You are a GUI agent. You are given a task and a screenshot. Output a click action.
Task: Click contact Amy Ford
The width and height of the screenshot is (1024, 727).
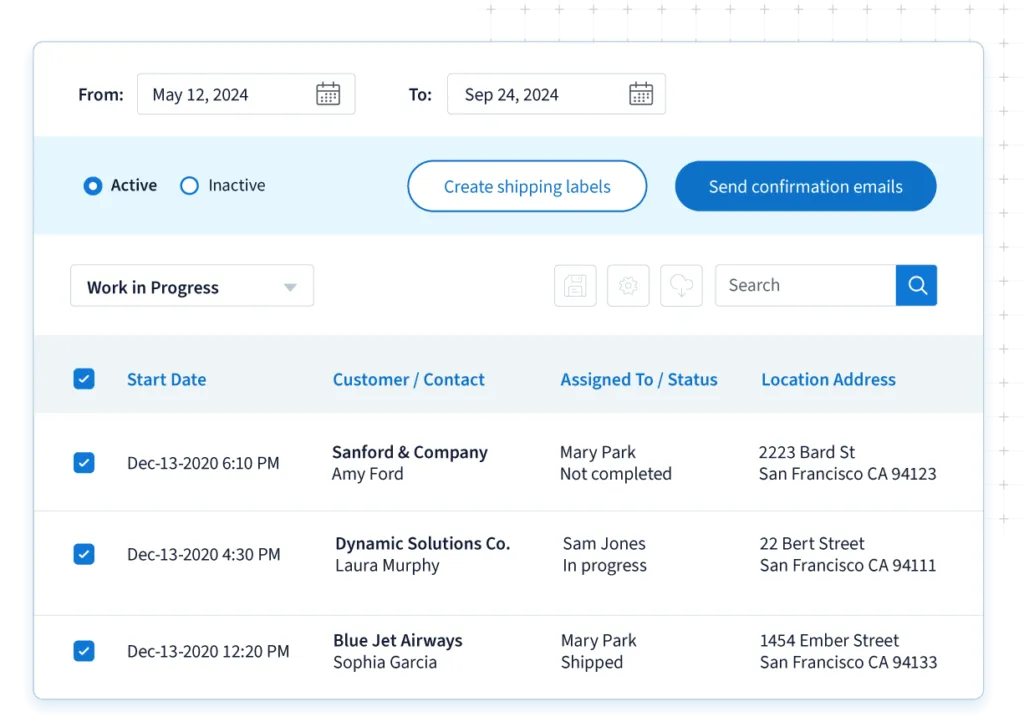point(368,474)
